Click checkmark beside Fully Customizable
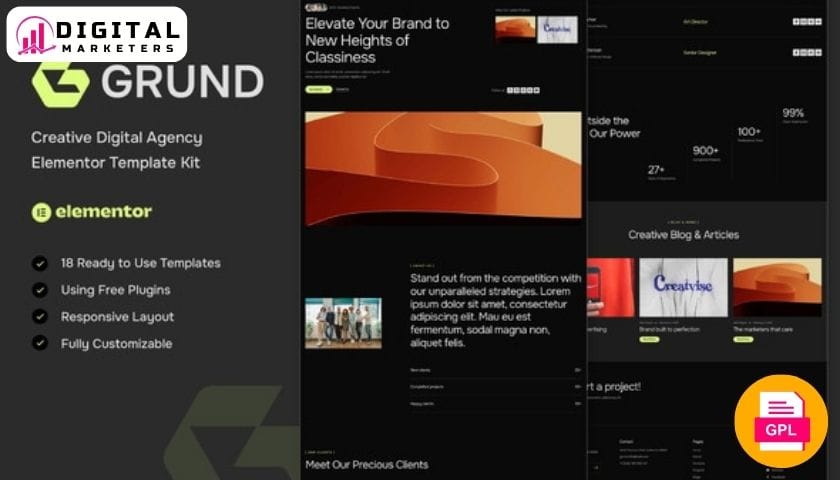This screenshot has height=480, width=840. [x=40, y=343]
